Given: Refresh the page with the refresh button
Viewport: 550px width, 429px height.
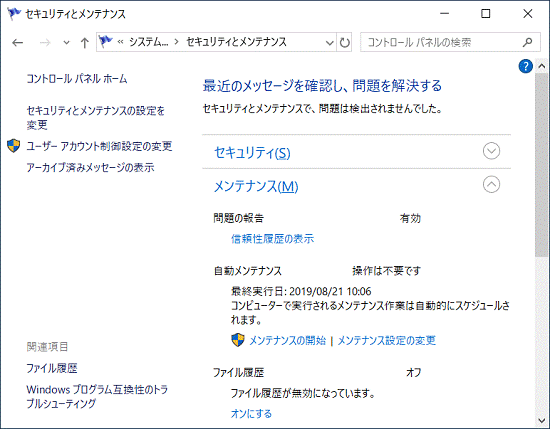Looking at the screenshot, I should point(344,43).
